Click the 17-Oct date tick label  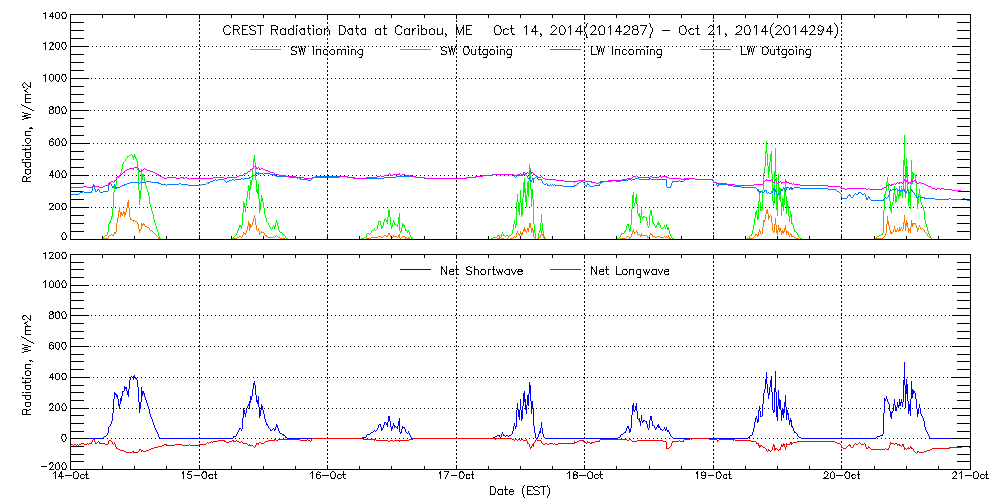point(456,477)
